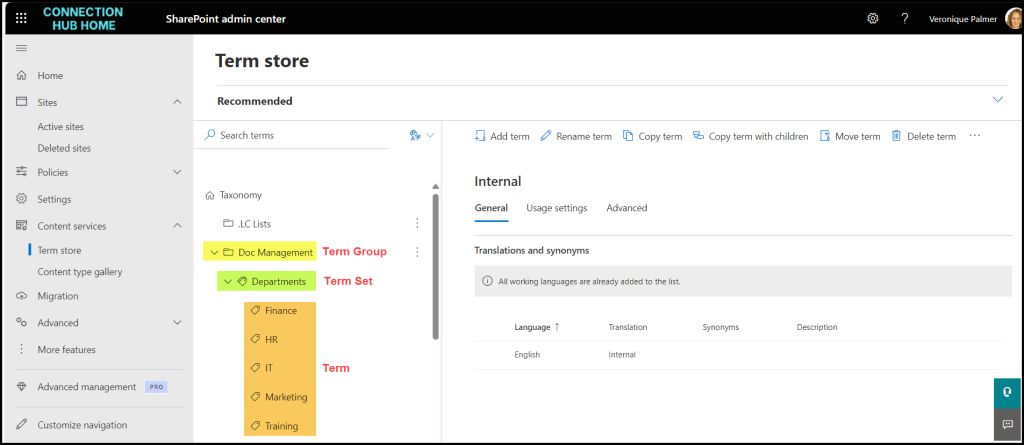
Task: Collapse the Departments term set
Action: click(228, 282)
